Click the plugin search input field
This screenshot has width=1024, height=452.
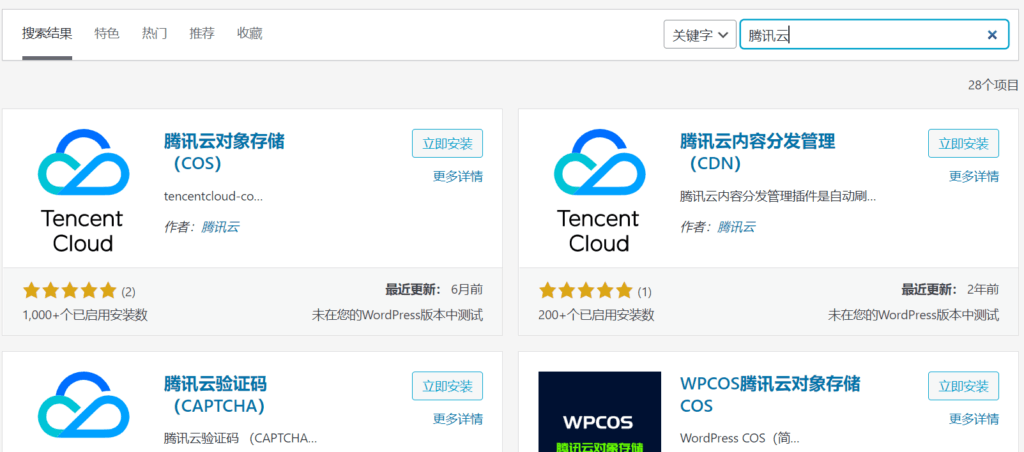(x=860, y=35)
